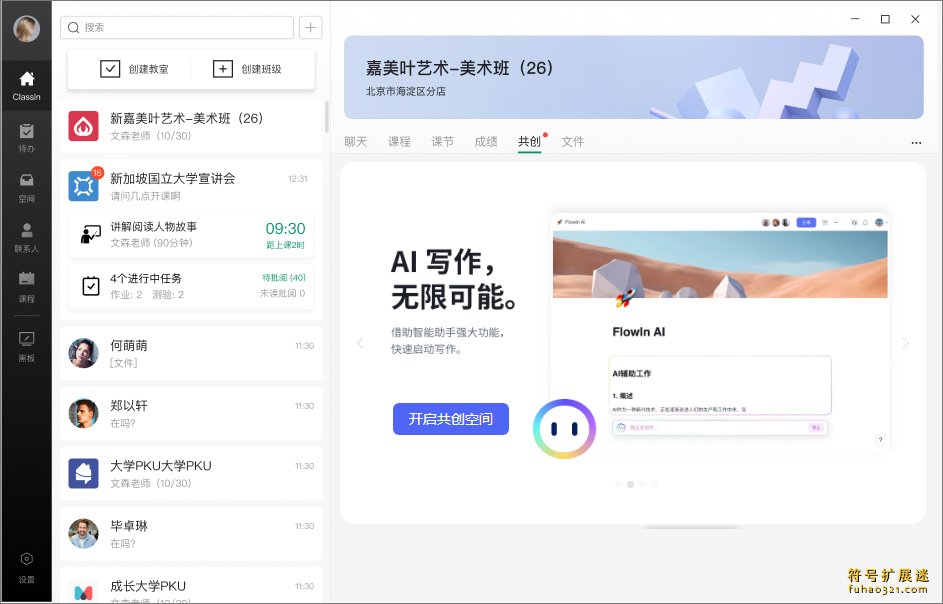Select the third carousel pagination dot

tap(642, 484)
